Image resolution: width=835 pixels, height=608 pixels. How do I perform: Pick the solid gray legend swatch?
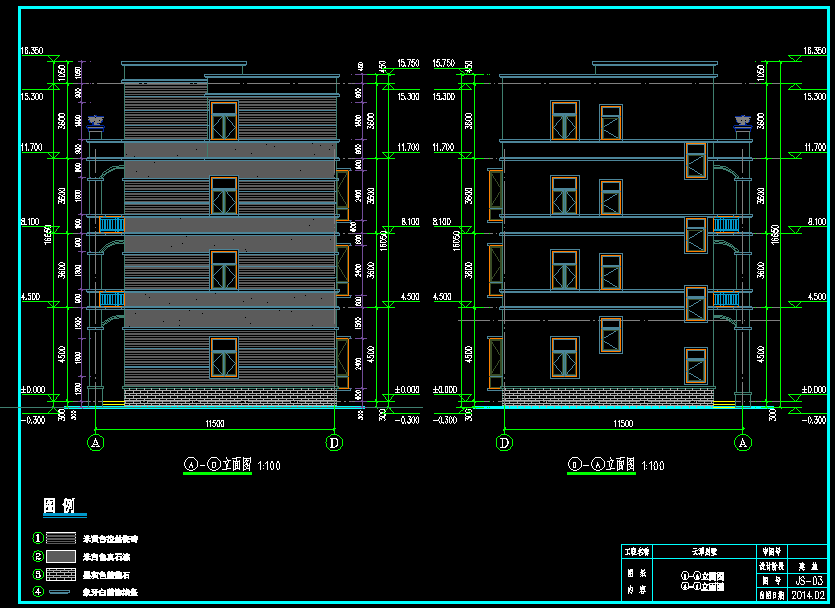(x=63, y=556)
